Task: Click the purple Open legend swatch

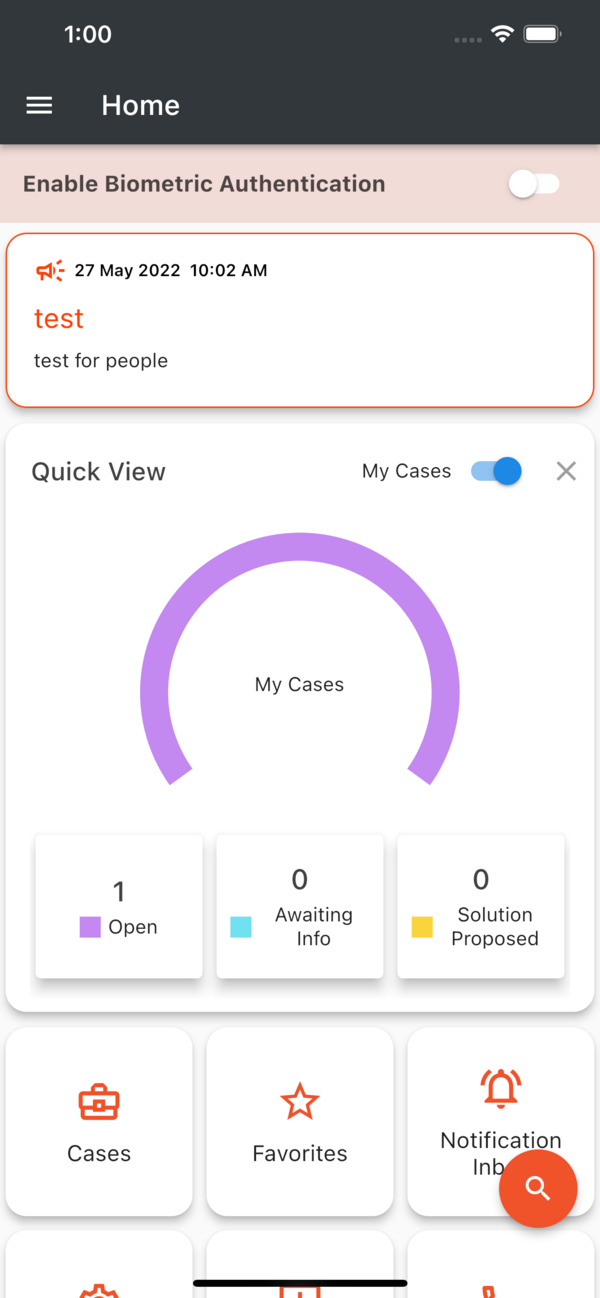Action: click(x=90, y=927)
